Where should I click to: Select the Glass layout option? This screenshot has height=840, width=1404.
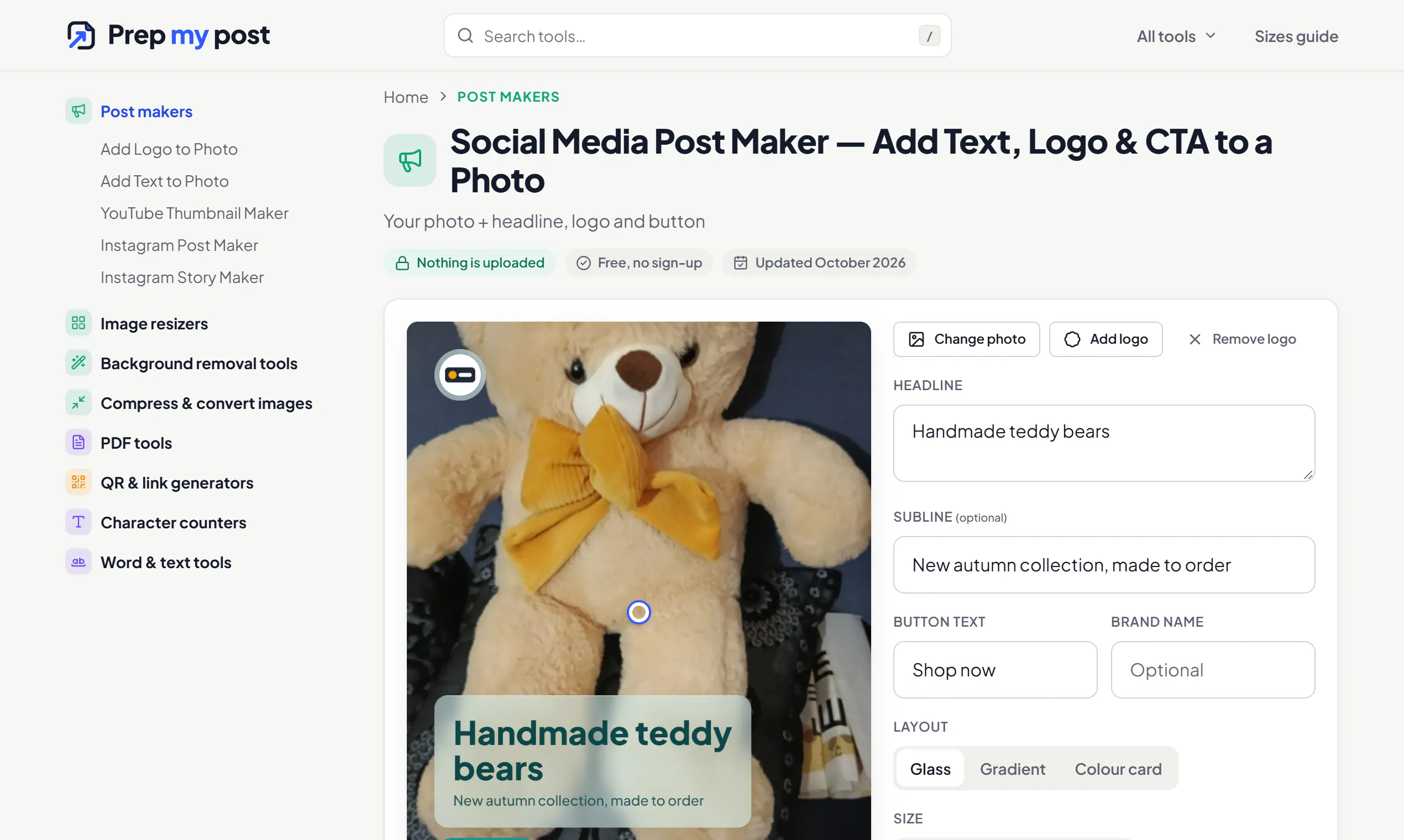point(930,769)
